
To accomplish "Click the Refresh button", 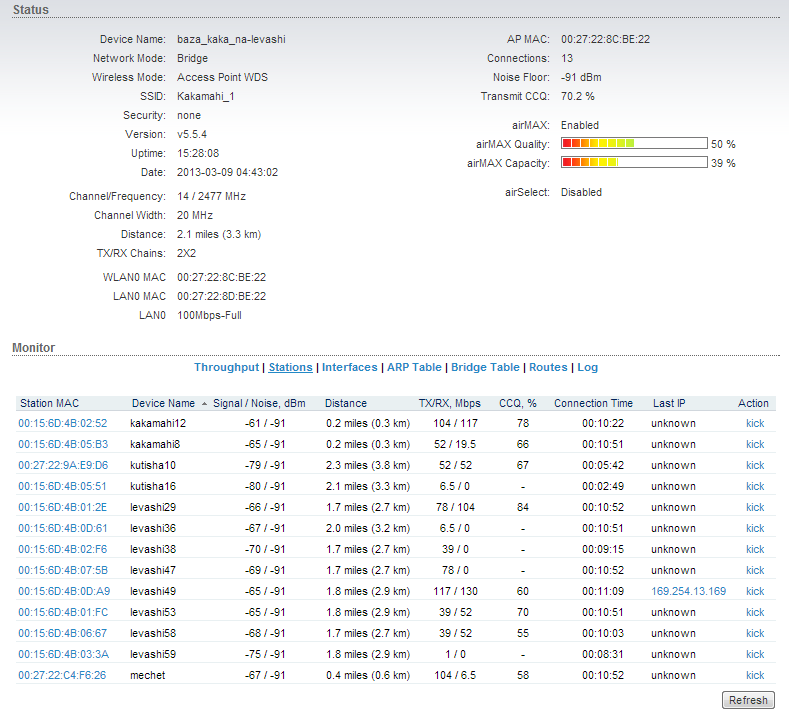I will point(747,700).
